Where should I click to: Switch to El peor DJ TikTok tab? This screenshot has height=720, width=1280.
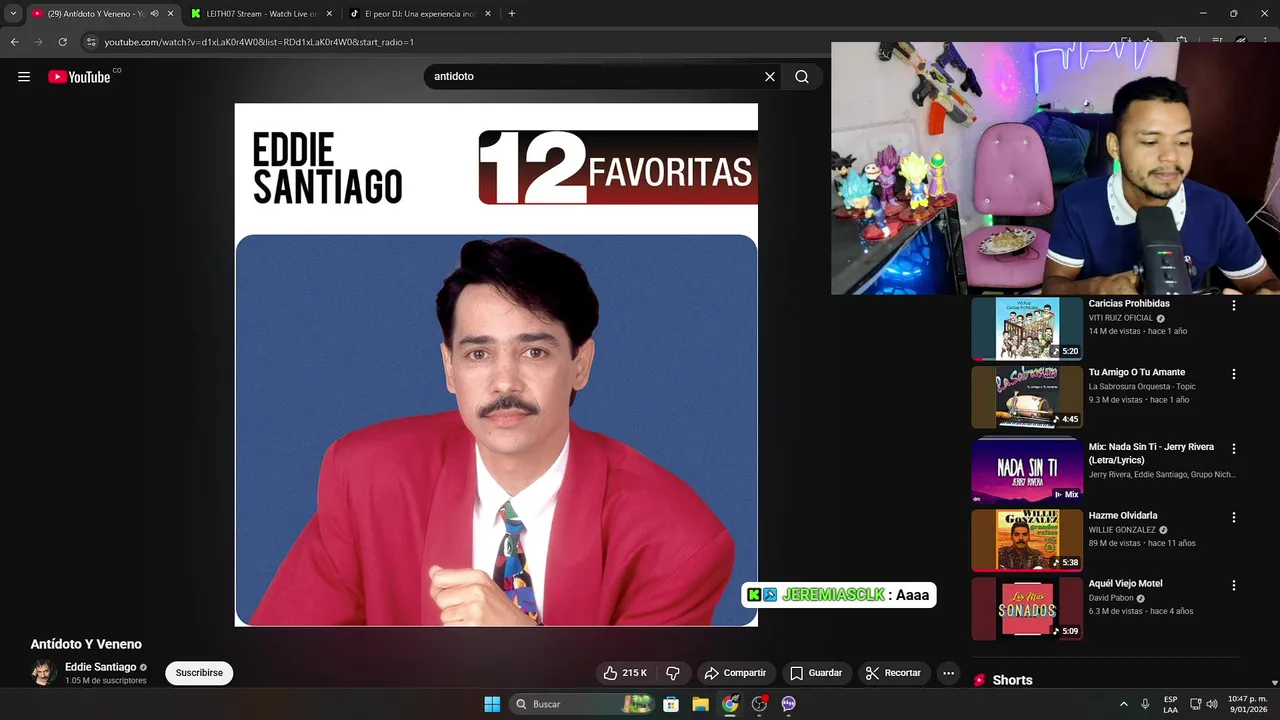(x=420, y=14)
